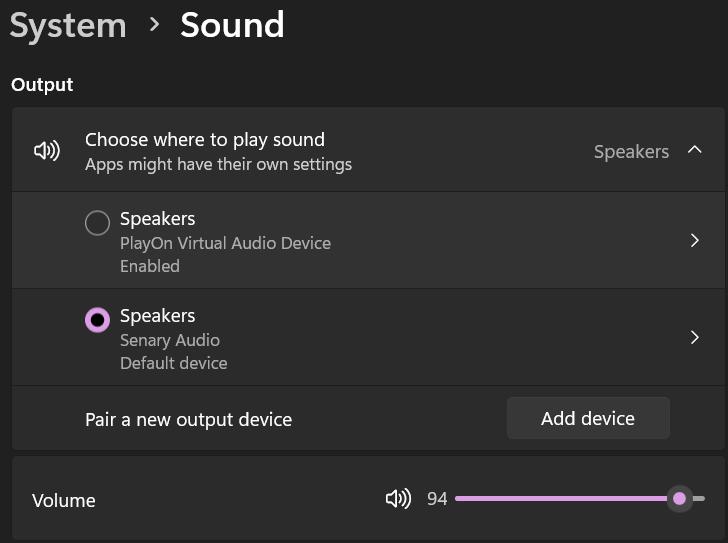Click the volume slider thumb
Screen dimensions: 728x543
(680, 498)
